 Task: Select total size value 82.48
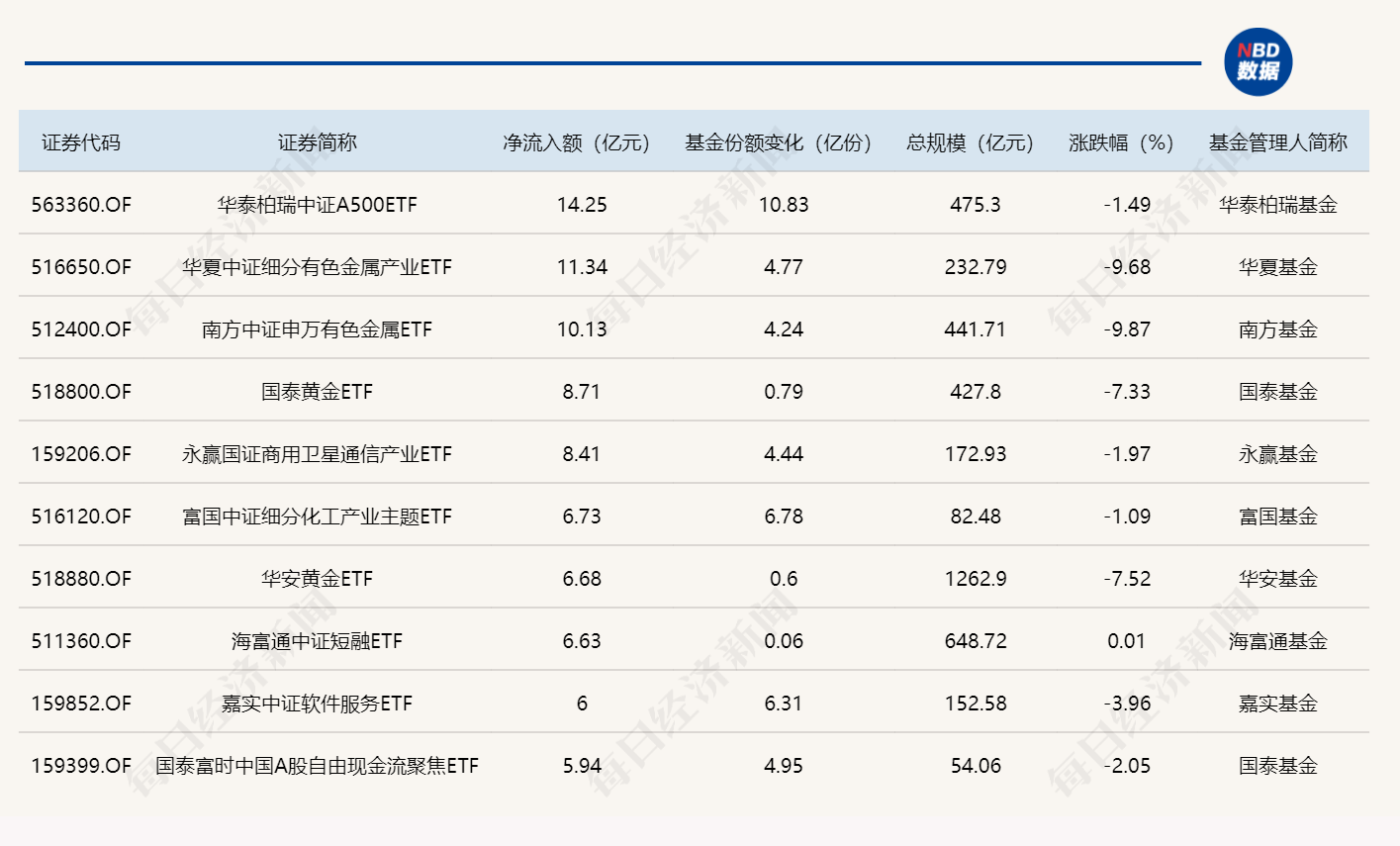click(x=976, y=517)
